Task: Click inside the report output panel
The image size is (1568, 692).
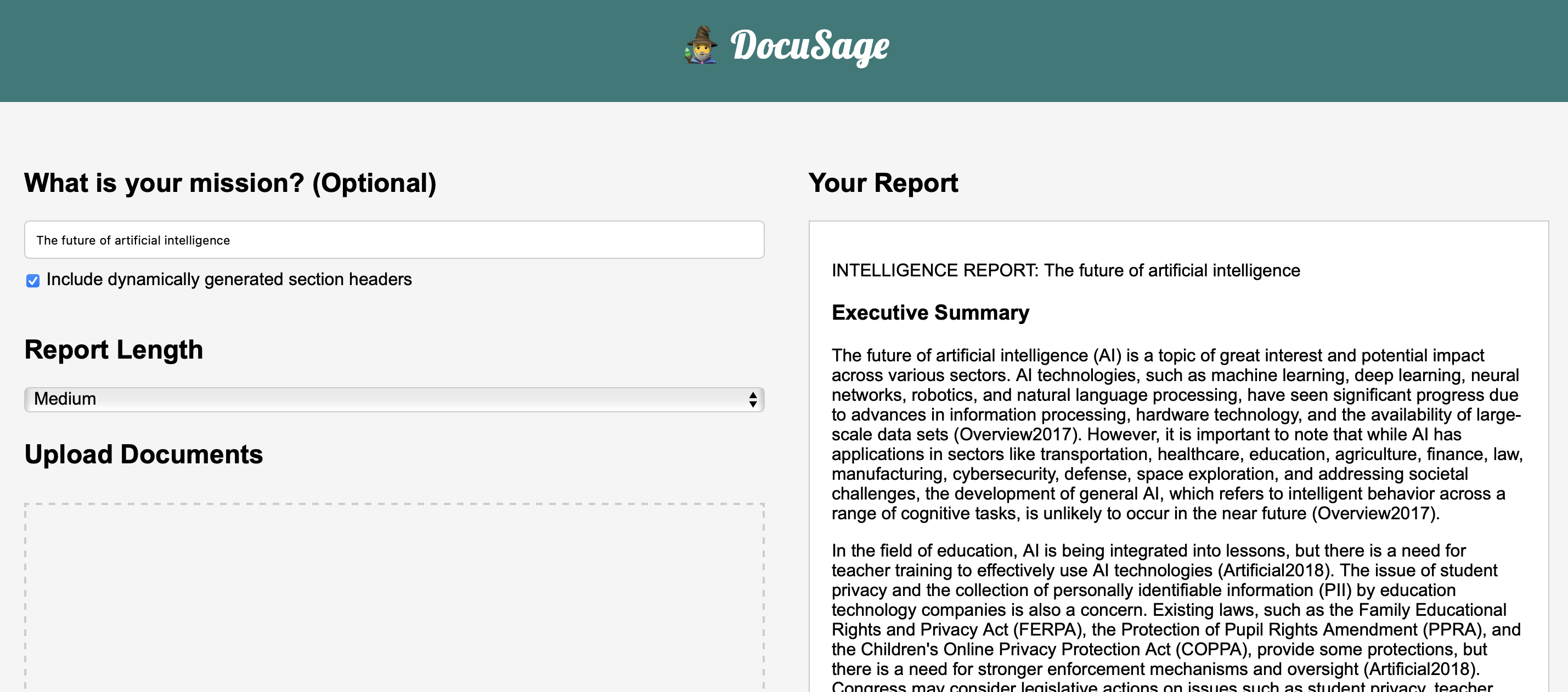Action: point(1400,243)
